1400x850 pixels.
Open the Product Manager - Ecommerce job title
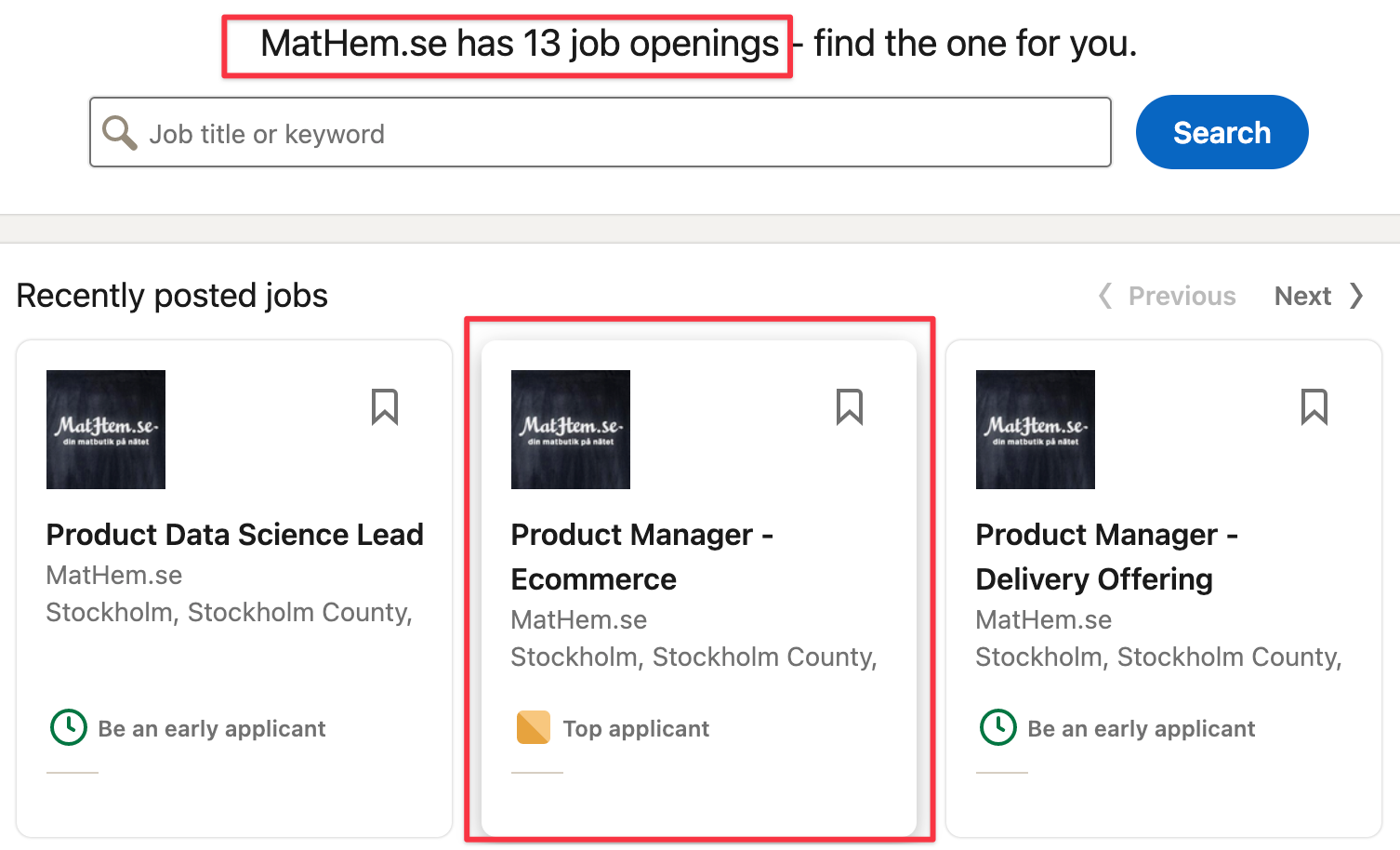[x=642, y=557]
